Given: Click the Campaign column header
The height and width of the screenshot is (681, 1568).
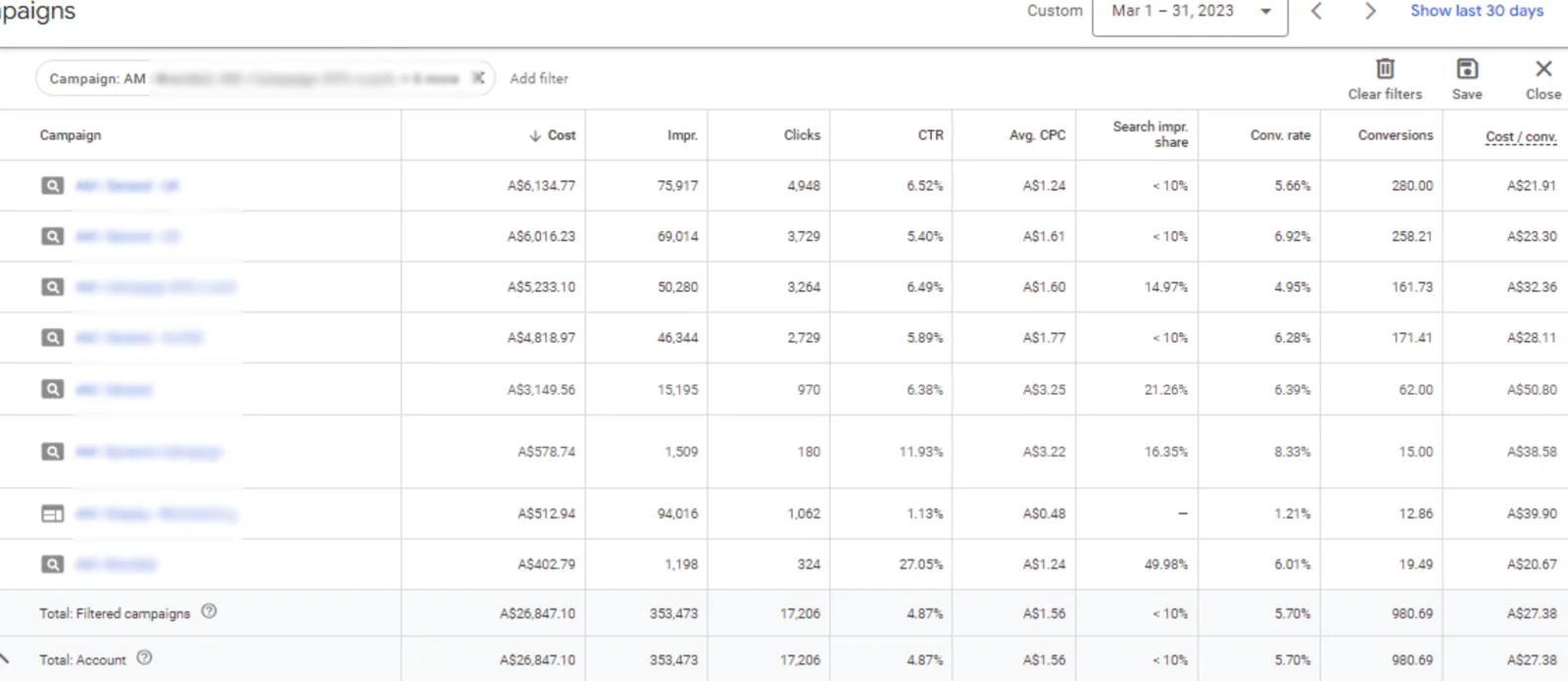Looking at the screenshot, I should pos(71,135).
